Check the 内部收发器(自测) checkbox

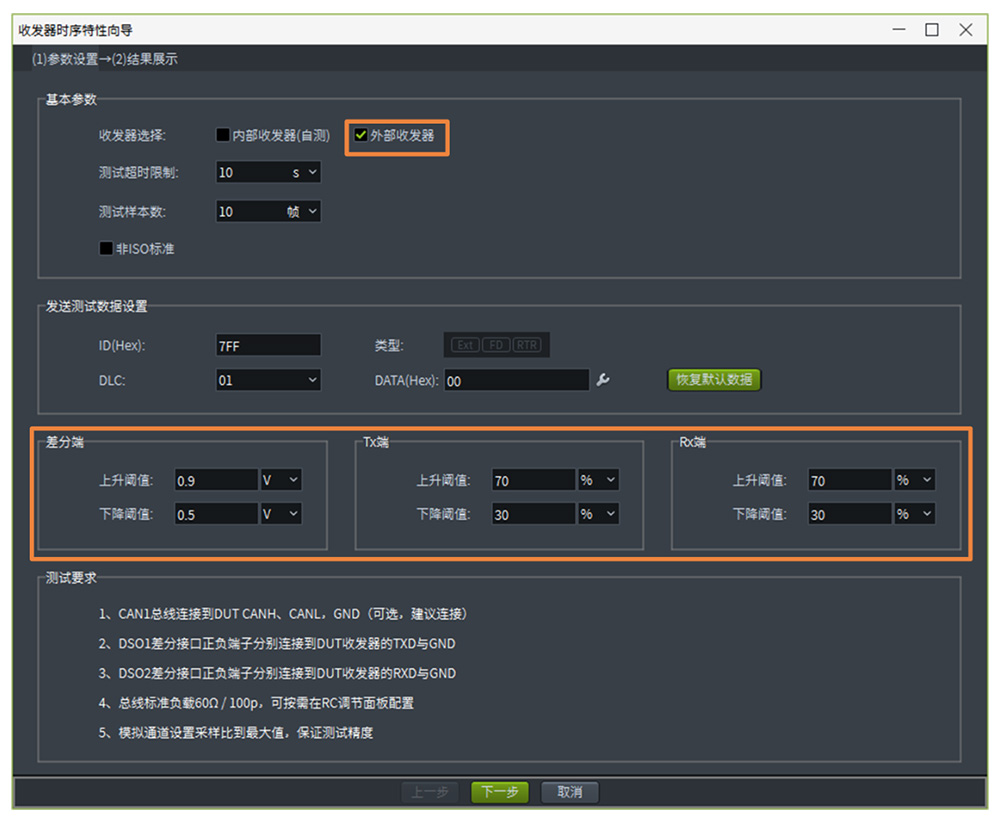223,135
